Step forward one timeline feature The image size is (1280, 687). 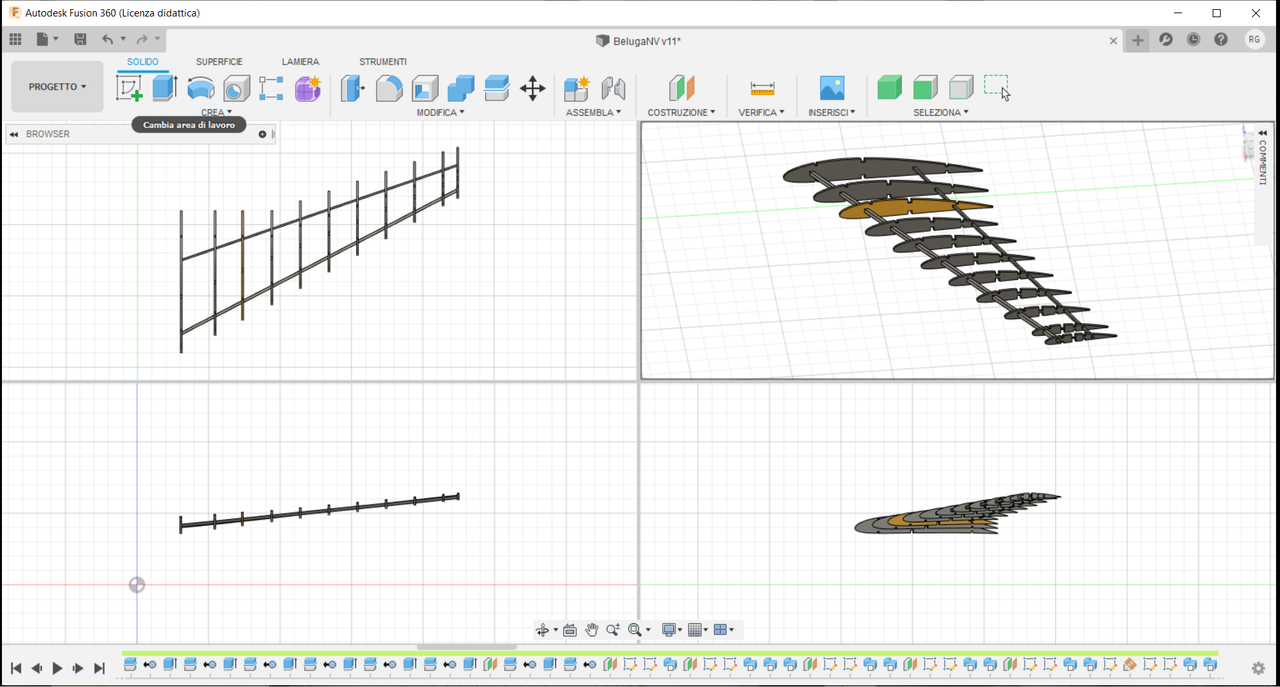click(78, 668)
